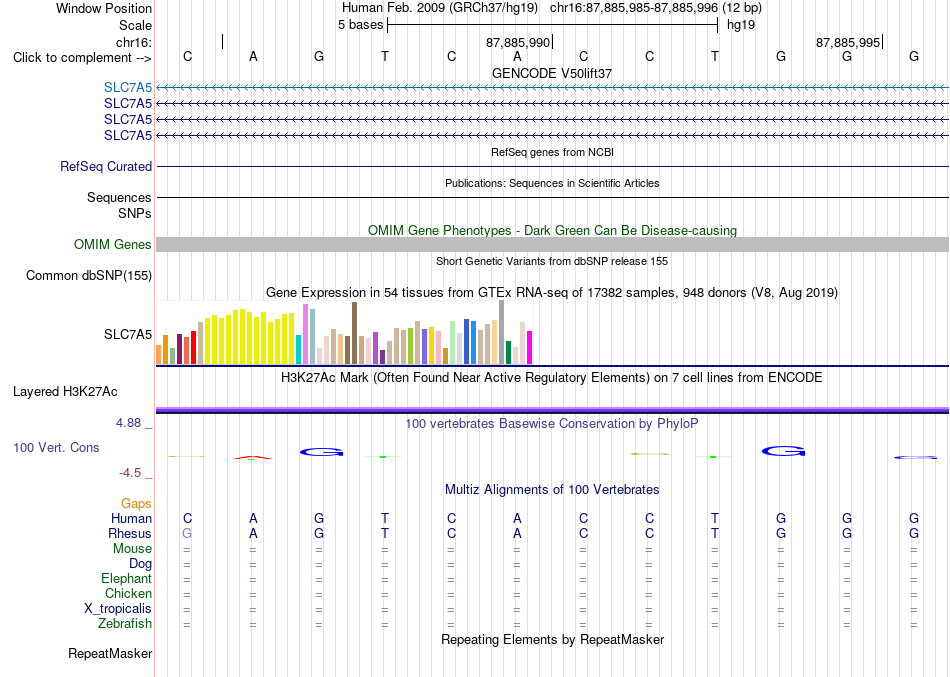Click the -4.5 PhyloP lower scale value
This screenshot has height=677, width=950.
[130, 473]
